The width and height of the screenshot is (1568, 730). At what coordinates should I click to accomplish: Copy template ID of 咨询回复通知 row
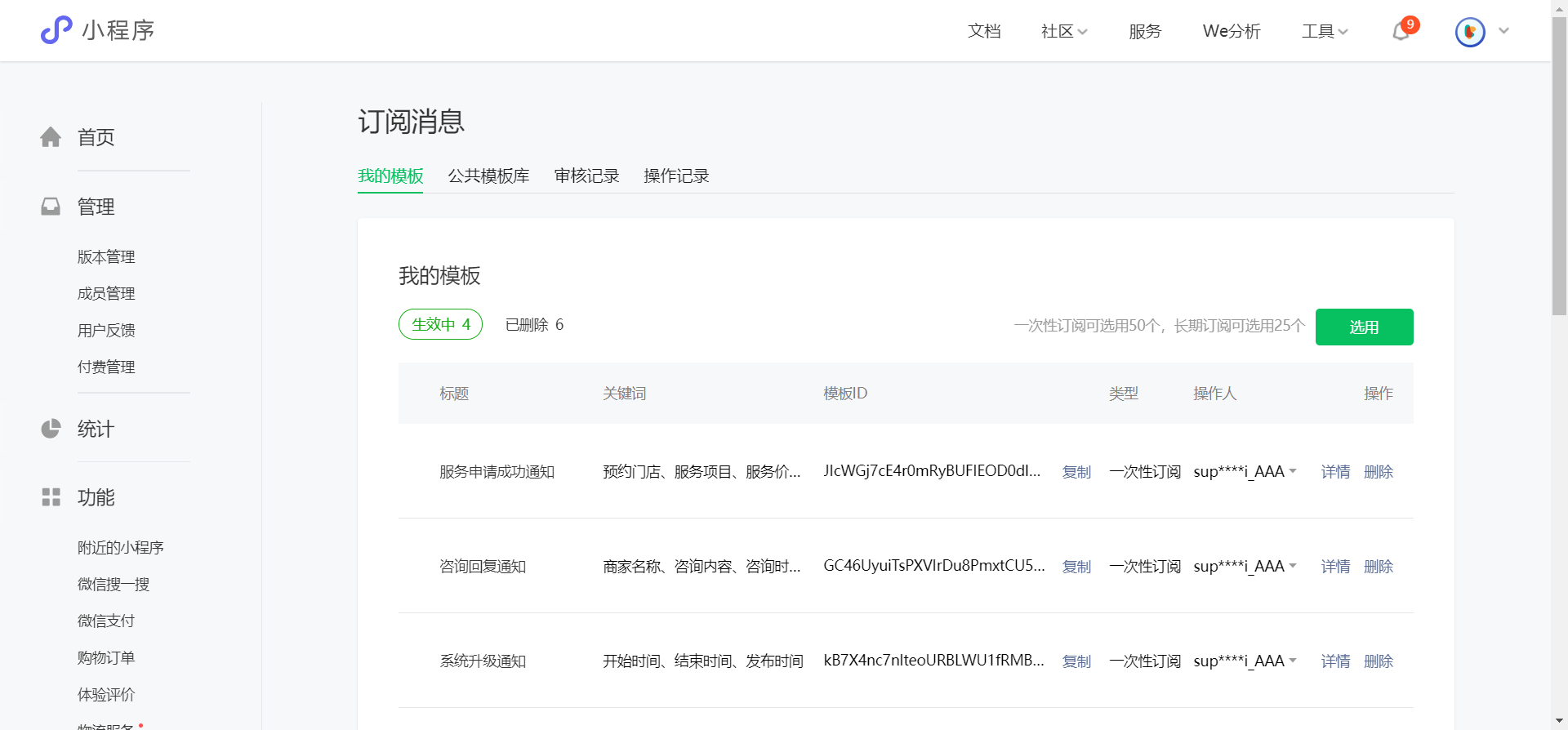point(1076,566)
